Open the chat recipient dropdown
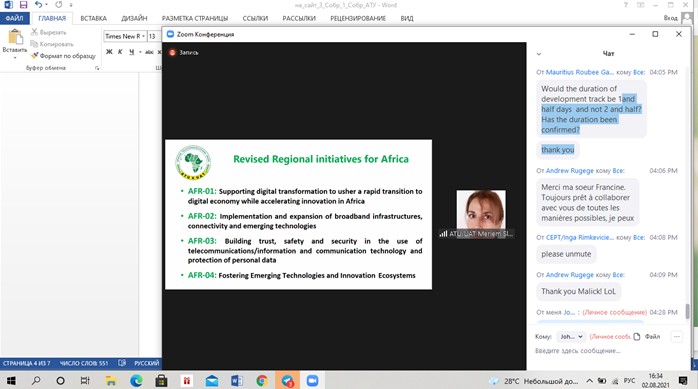Viewport: 698px width, 389px height. click(x=571, y=336)
